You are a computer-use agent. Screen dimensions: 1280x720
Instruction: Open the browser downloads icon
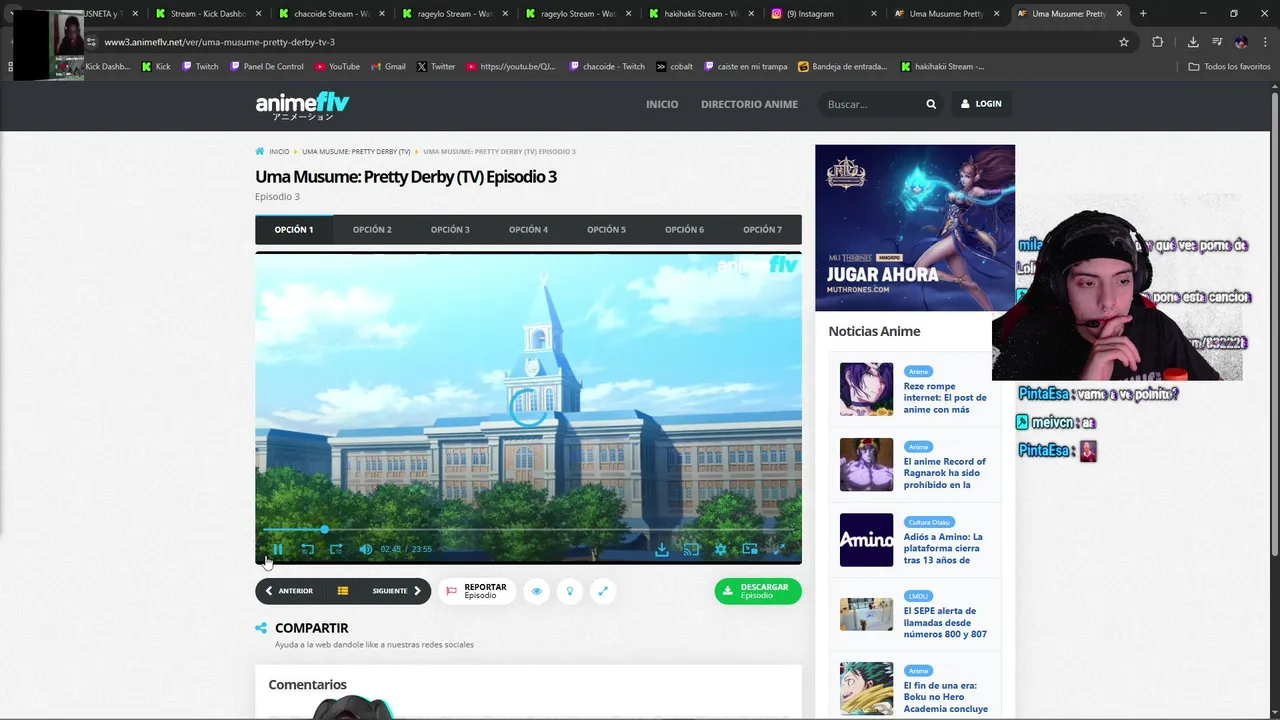click(1193, 42)
